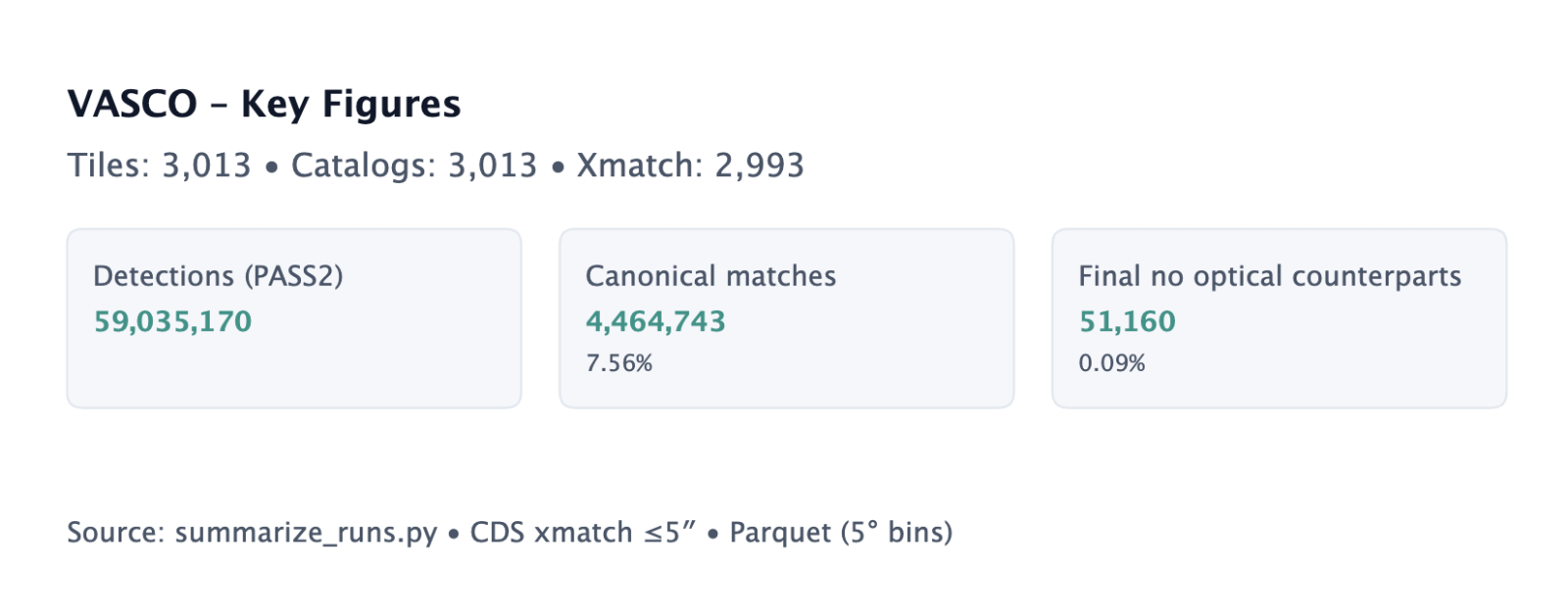Viewport: 1568px width, 615px height.
Task: Click the 7.56% percentage
Action: click(618, 363)
